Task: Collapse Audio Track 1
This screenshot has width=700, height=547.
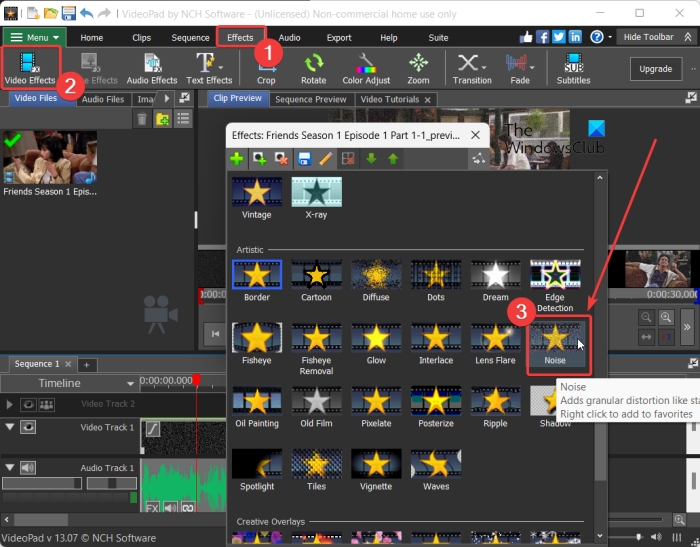Action: (9, 468)
